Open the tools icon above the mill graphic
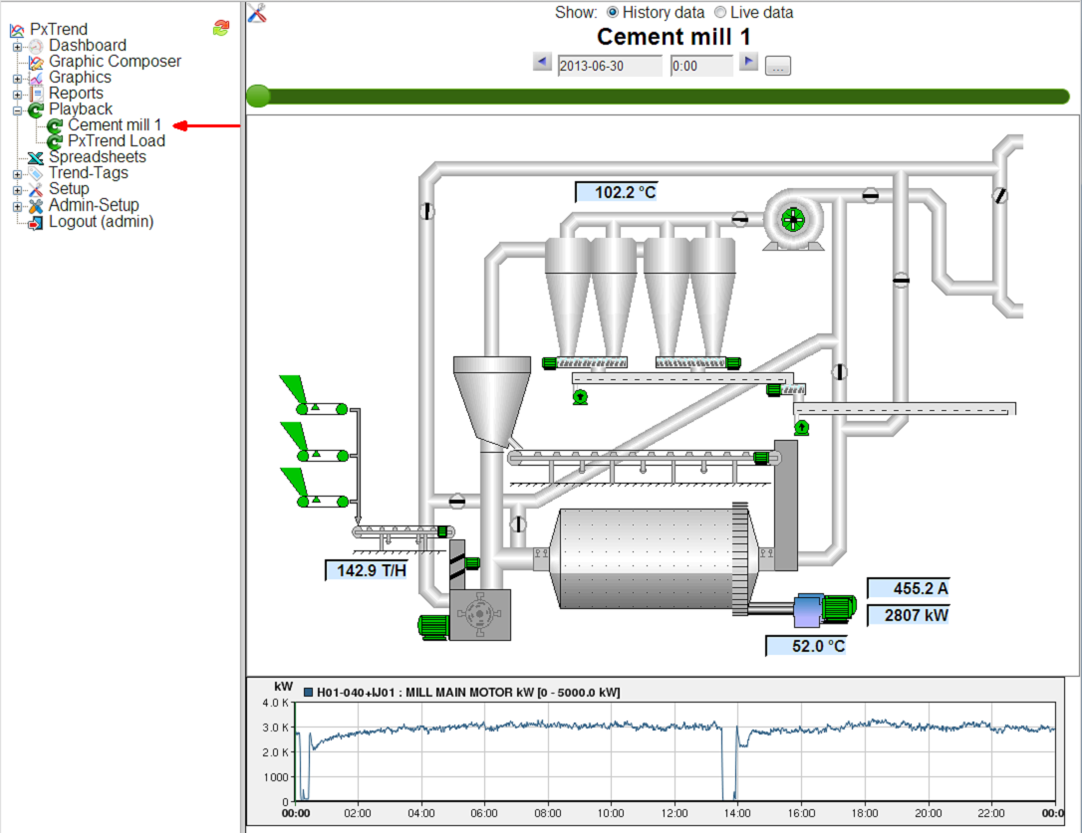Viewport: 1082px width, 833px height. coord(256,13)
